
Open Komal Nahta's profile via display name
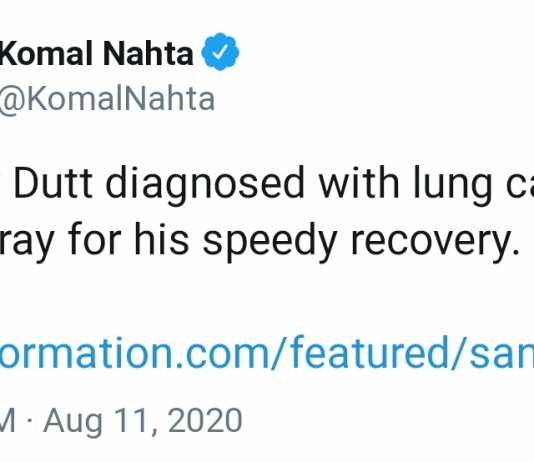click(x=96, y=53)
